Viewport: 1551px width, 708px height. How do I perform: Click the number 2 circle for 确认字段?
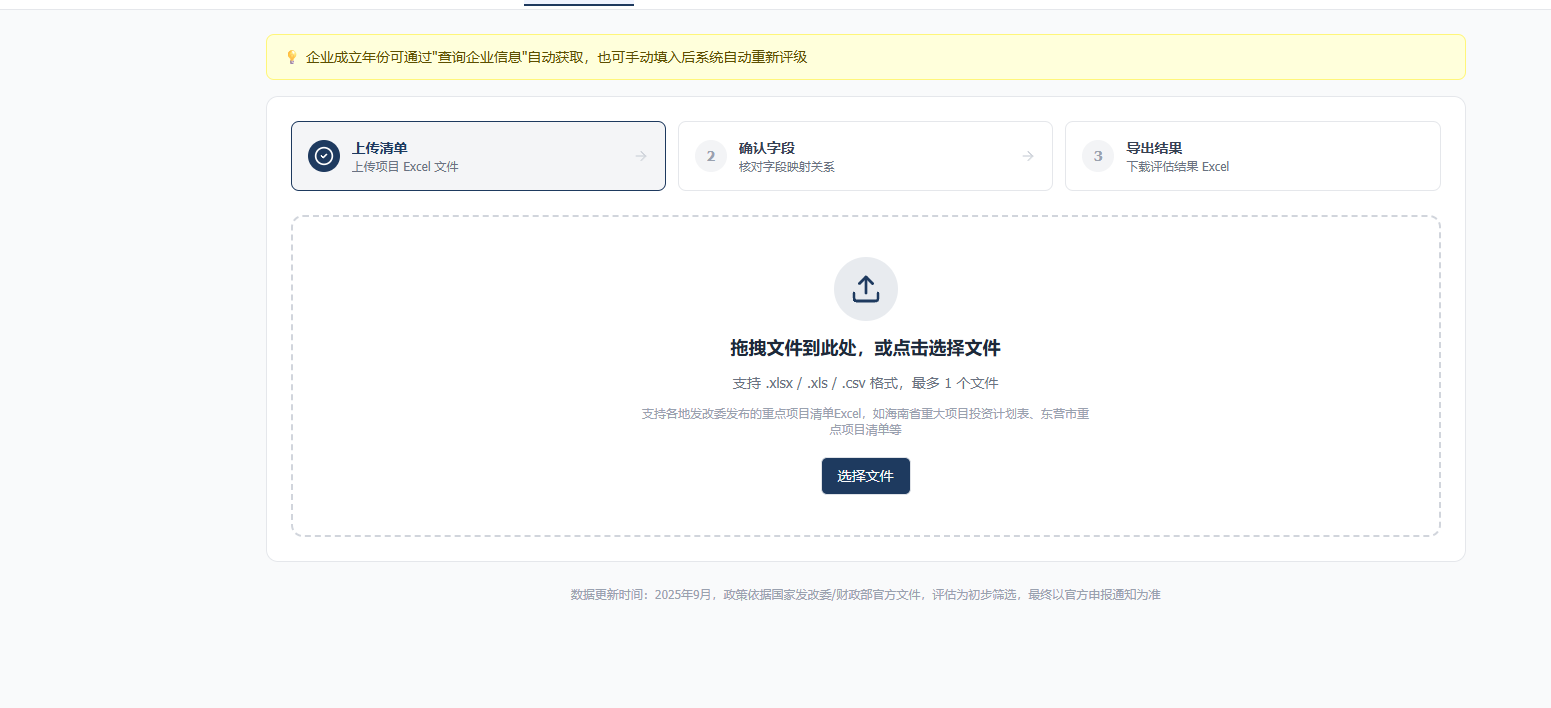click(x=711, y=156)
